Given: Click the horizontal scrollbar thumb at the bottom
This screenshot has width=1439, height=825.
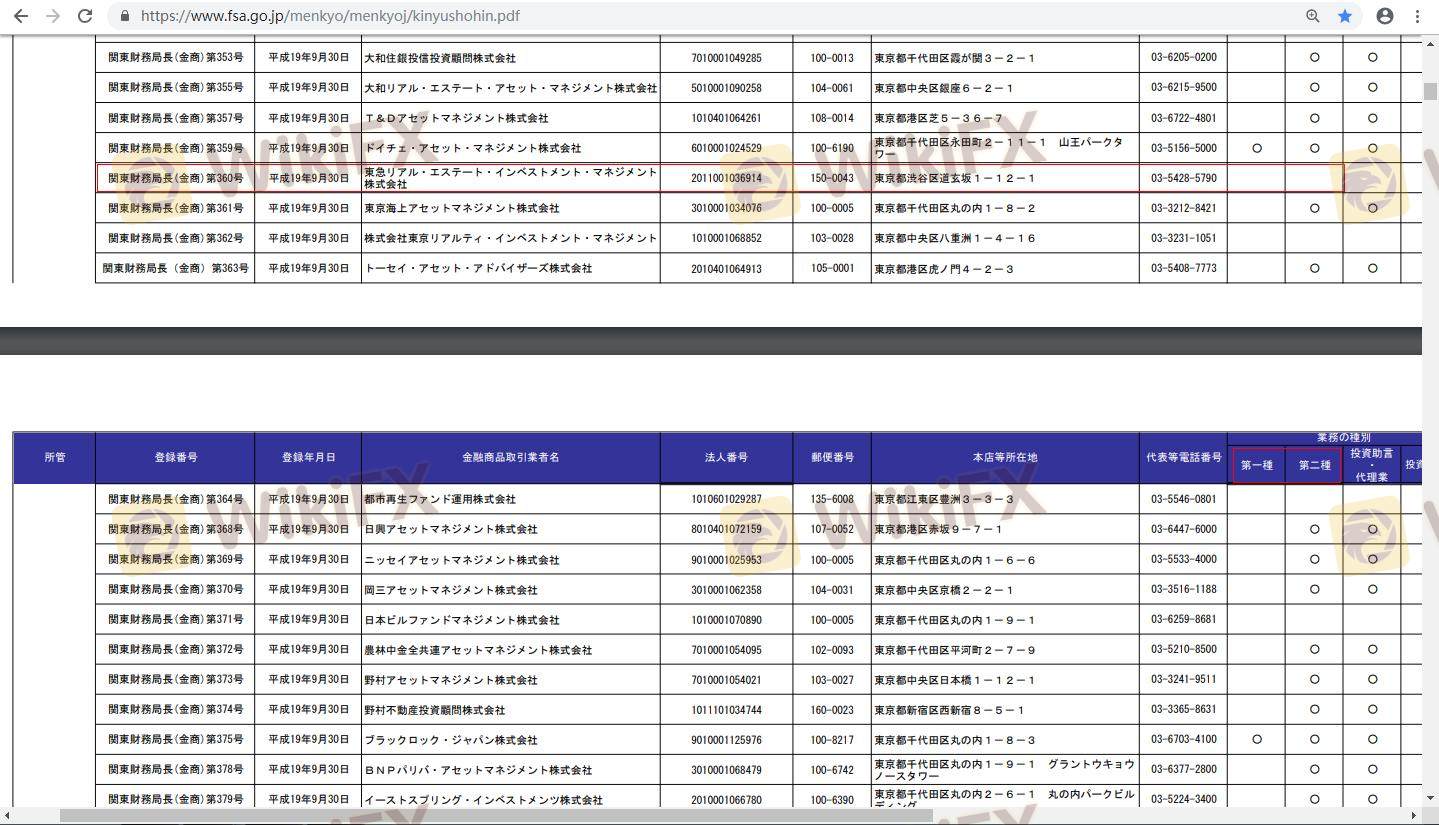Looking at the screenshot, I should pyautogui.click(x=495, y=816).
